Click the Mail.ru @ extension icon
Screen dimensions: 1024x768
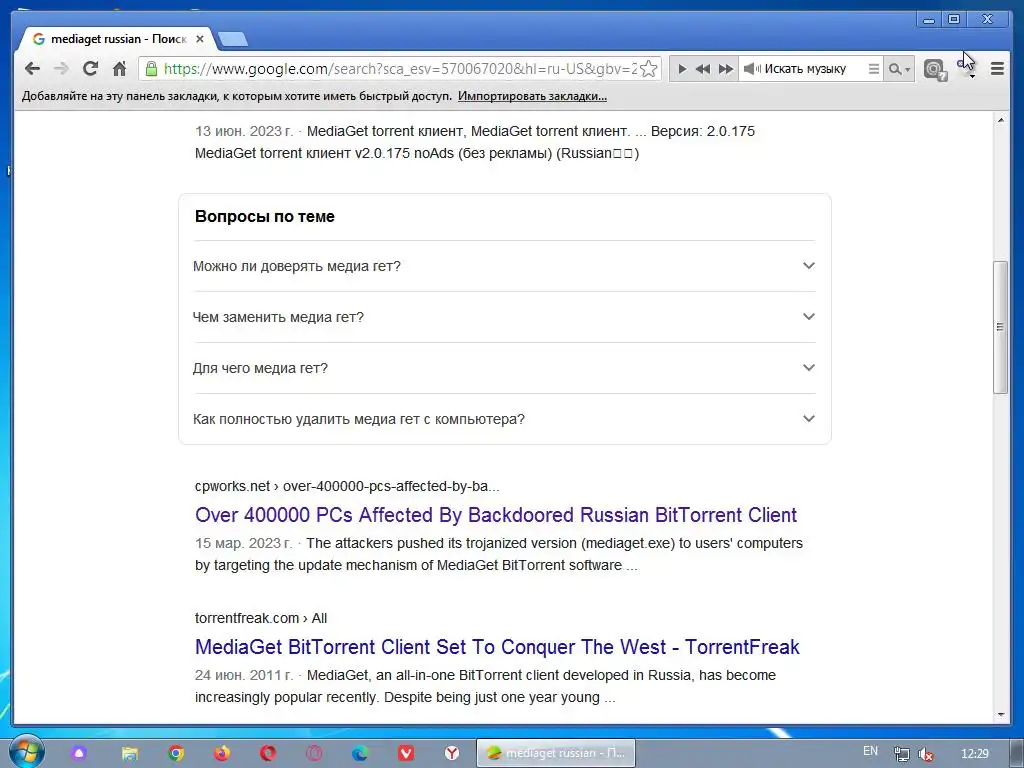pos(935,69)
